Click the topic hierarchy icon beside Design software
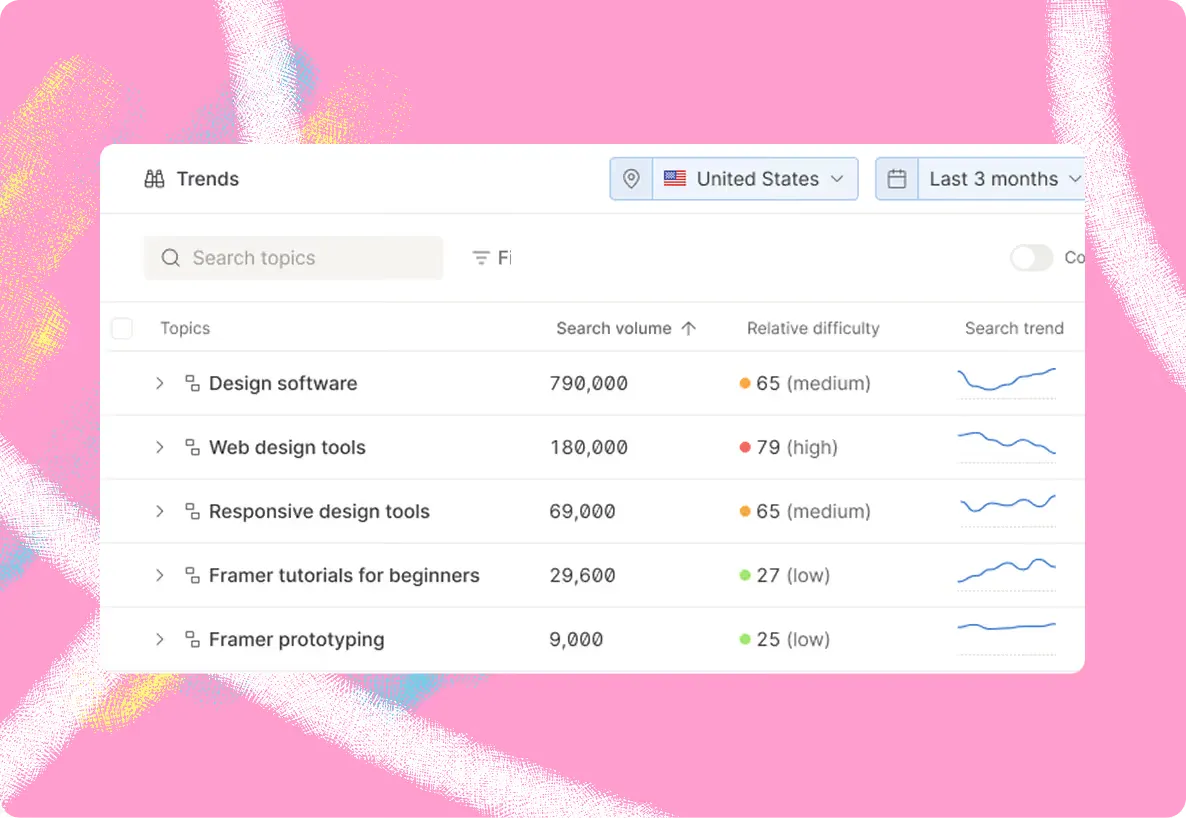 click(x=193, y=383)
